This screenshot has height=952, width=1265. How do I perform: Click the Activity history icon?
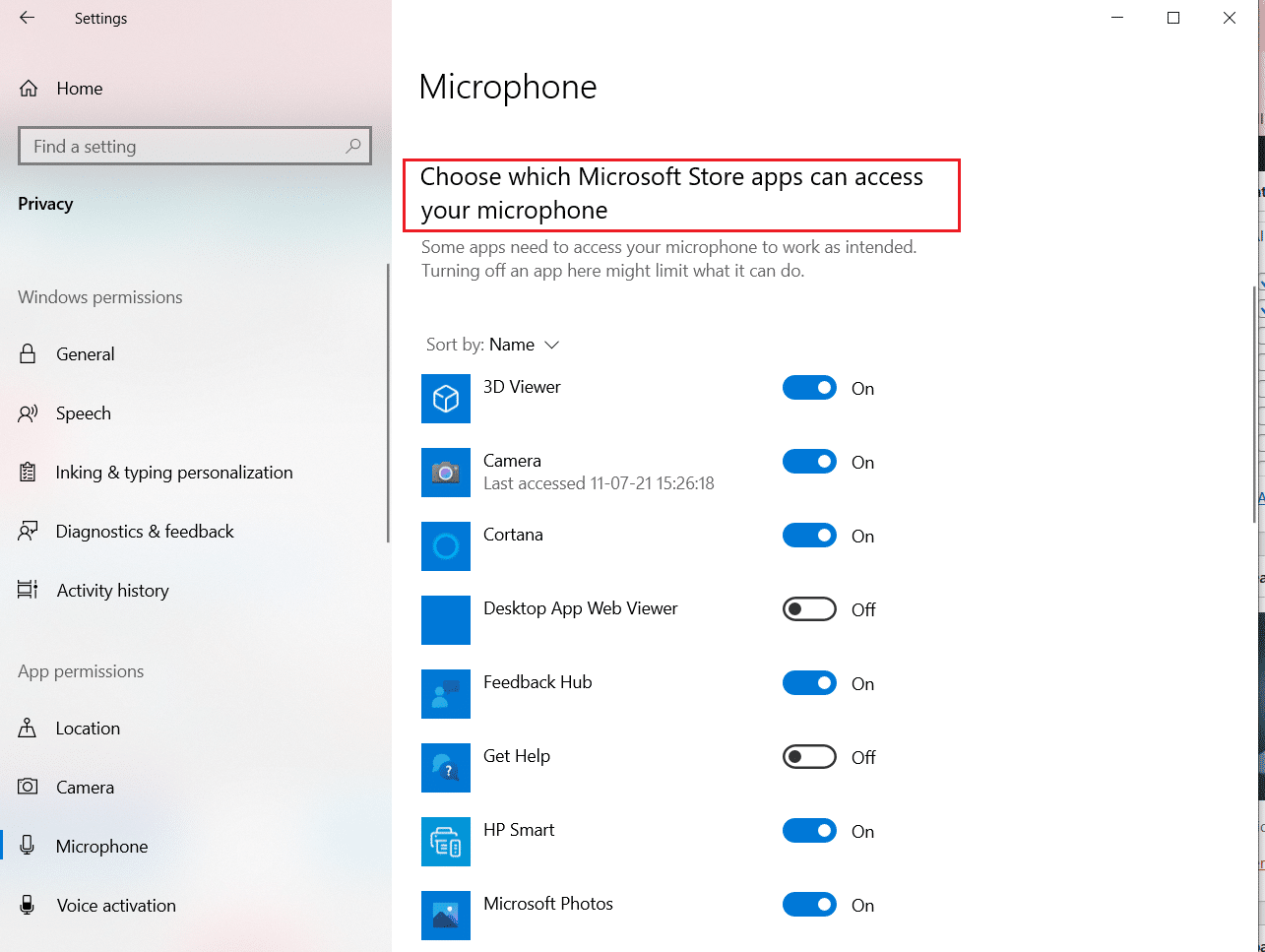(x=28, y=591)
